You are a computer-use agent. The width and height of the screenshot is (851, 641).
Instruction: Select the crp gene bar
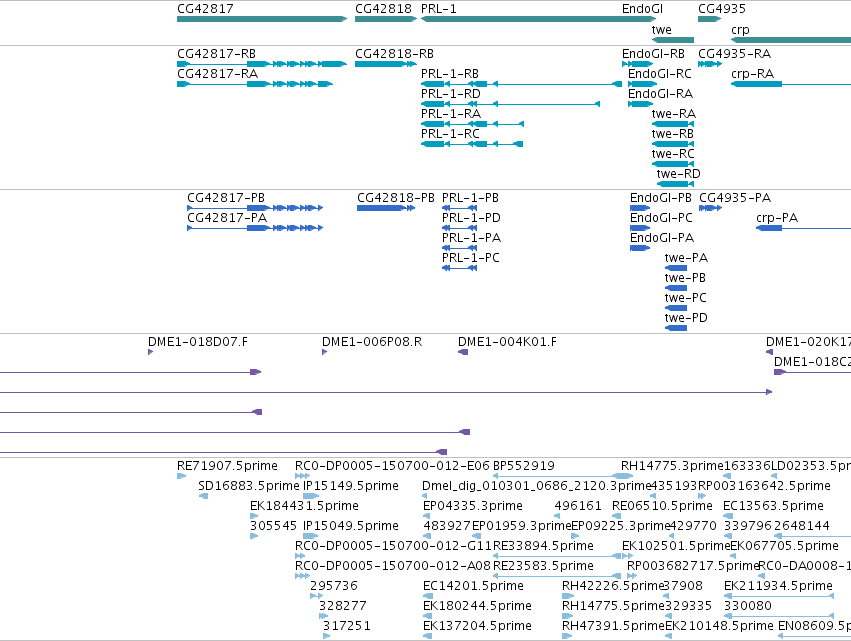coord(791,40)
